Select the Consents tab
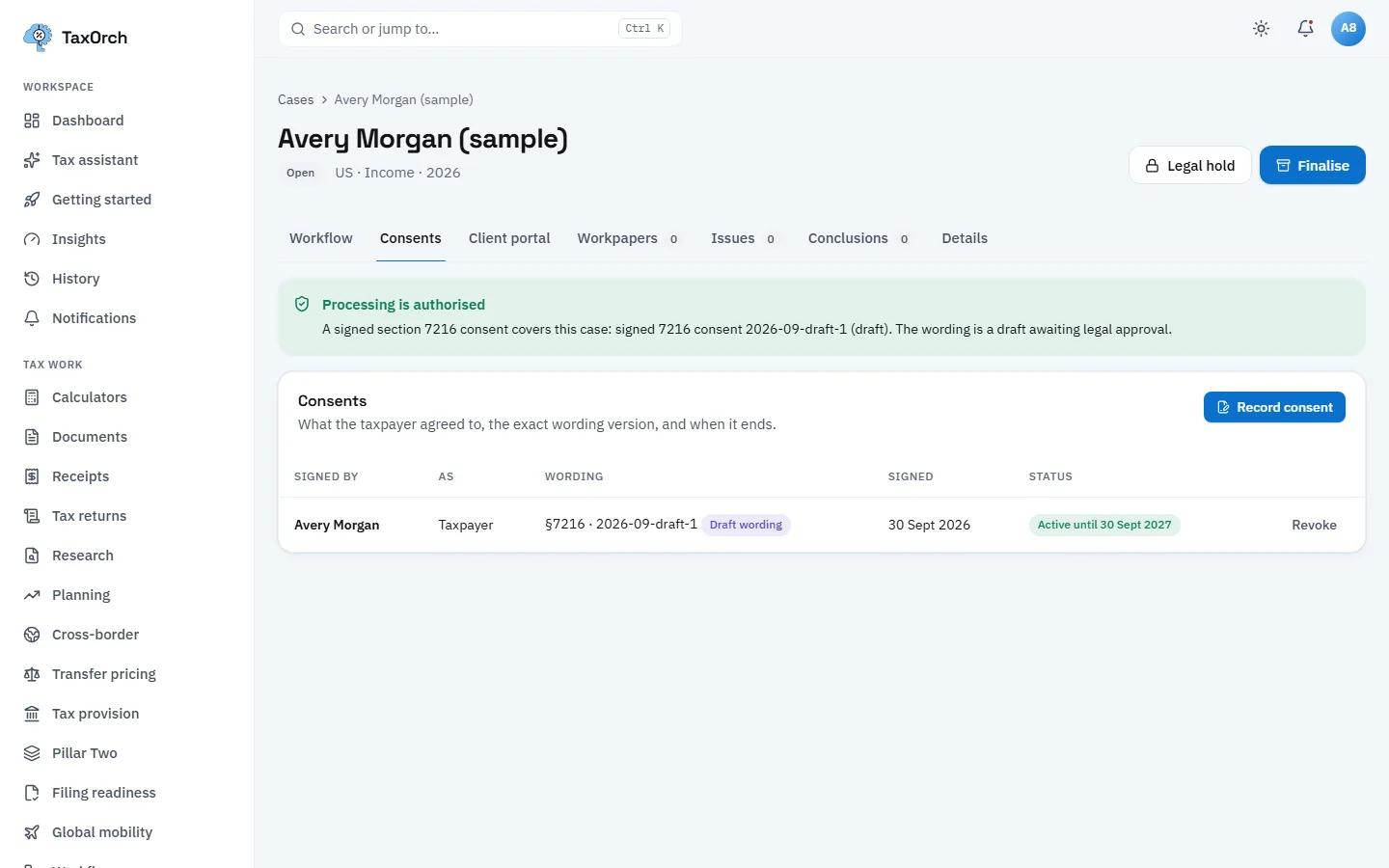 (x=411, y=238)
